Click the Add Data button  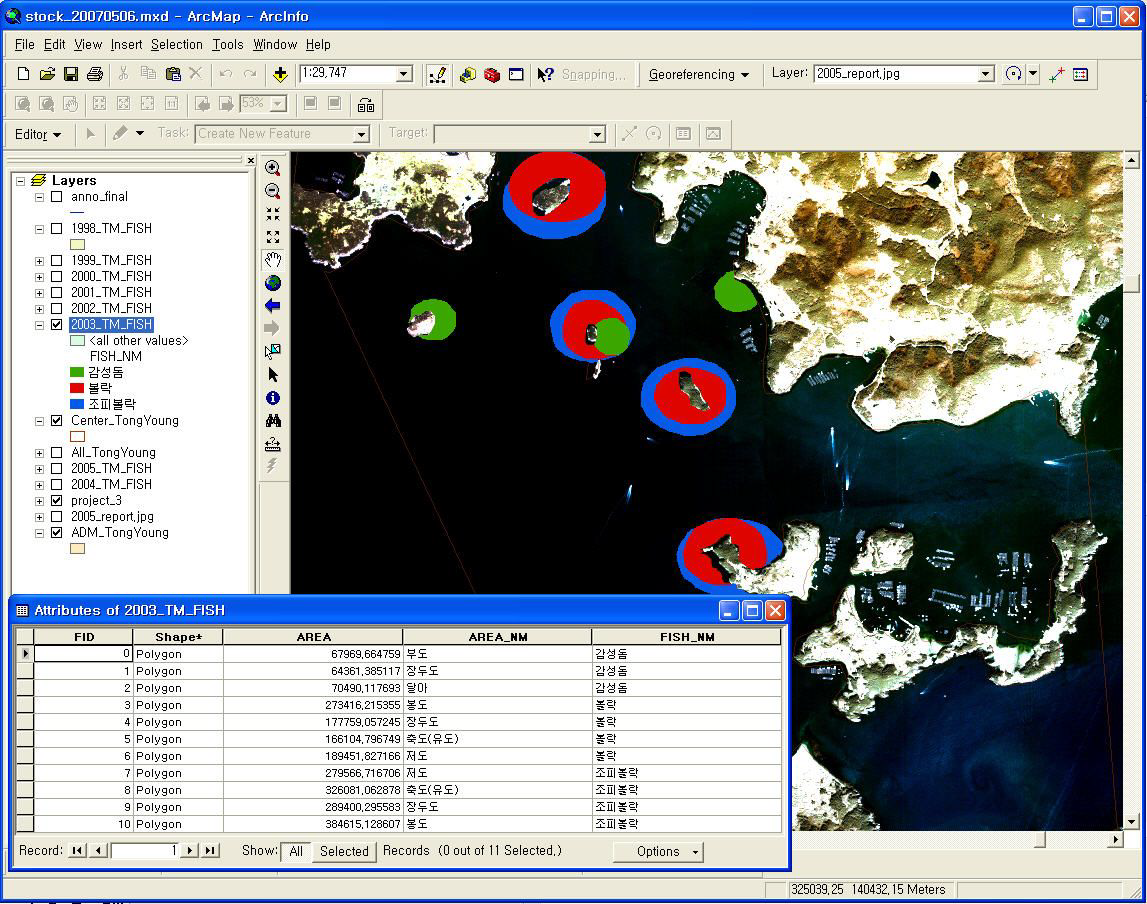tap(280, 74)
